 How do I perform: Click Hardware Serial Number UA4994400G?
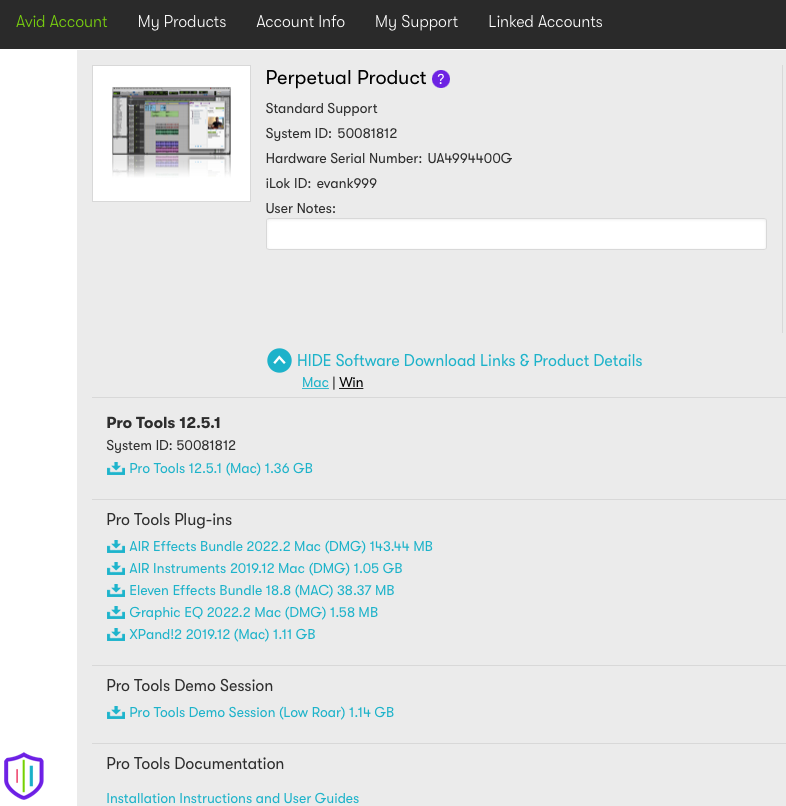[389, 158]
